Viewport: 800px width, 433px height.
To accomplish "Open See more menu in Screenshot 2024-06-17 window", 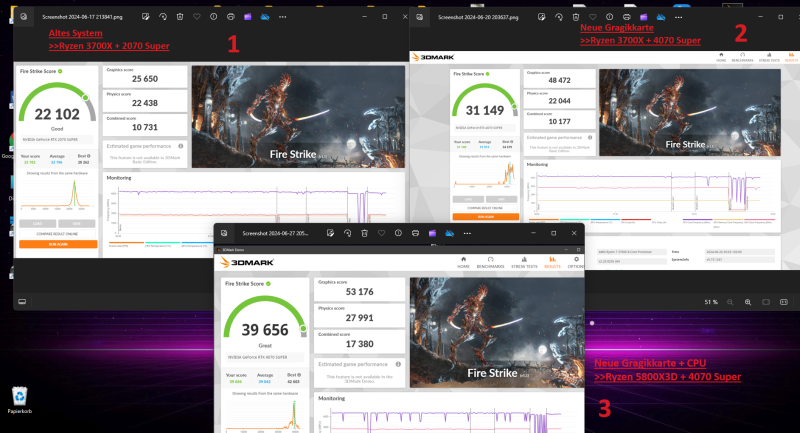I will [x=283, y=17].
